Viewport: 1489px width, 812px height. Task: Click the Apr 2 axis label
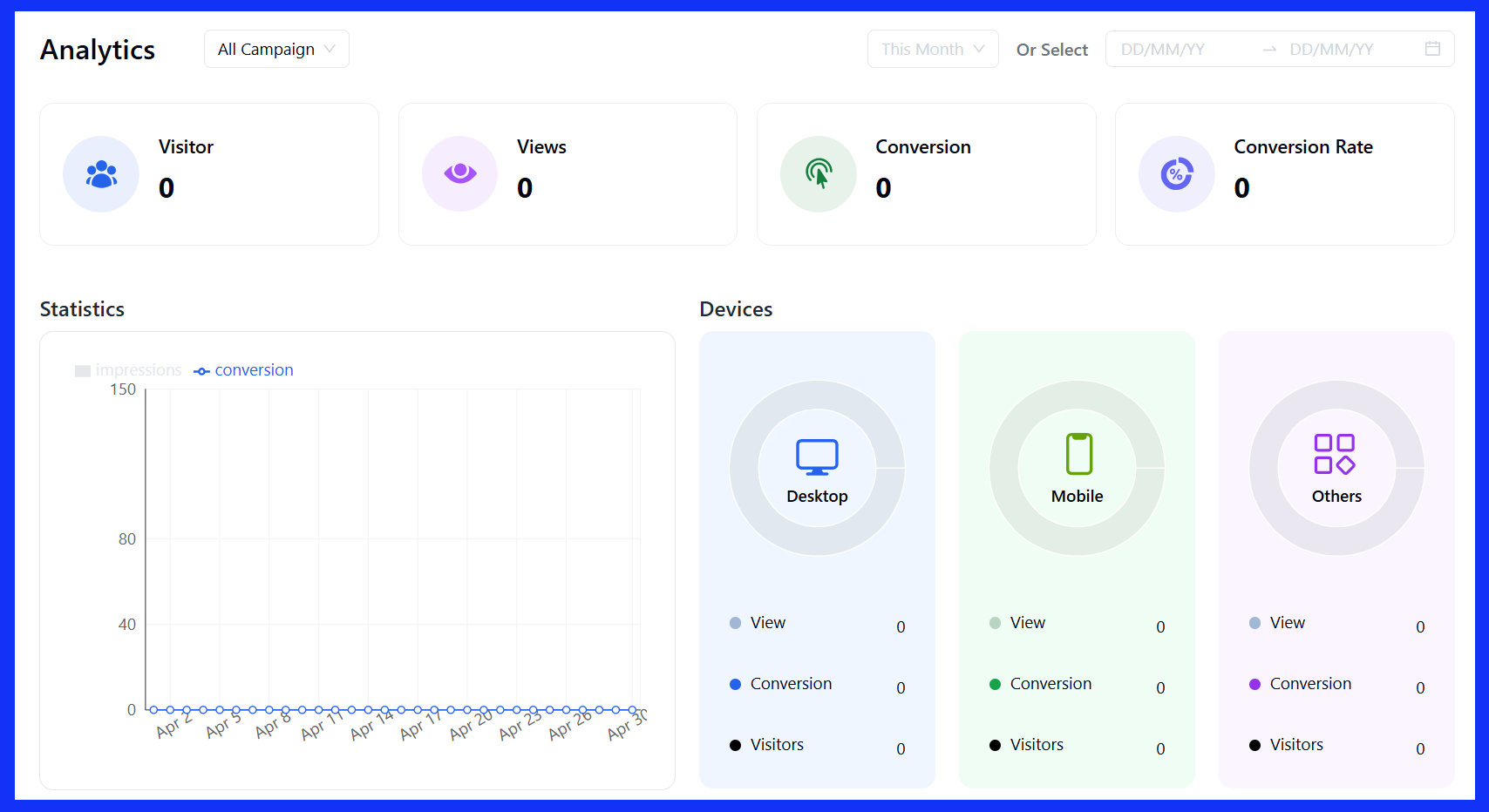pos(173,726)
